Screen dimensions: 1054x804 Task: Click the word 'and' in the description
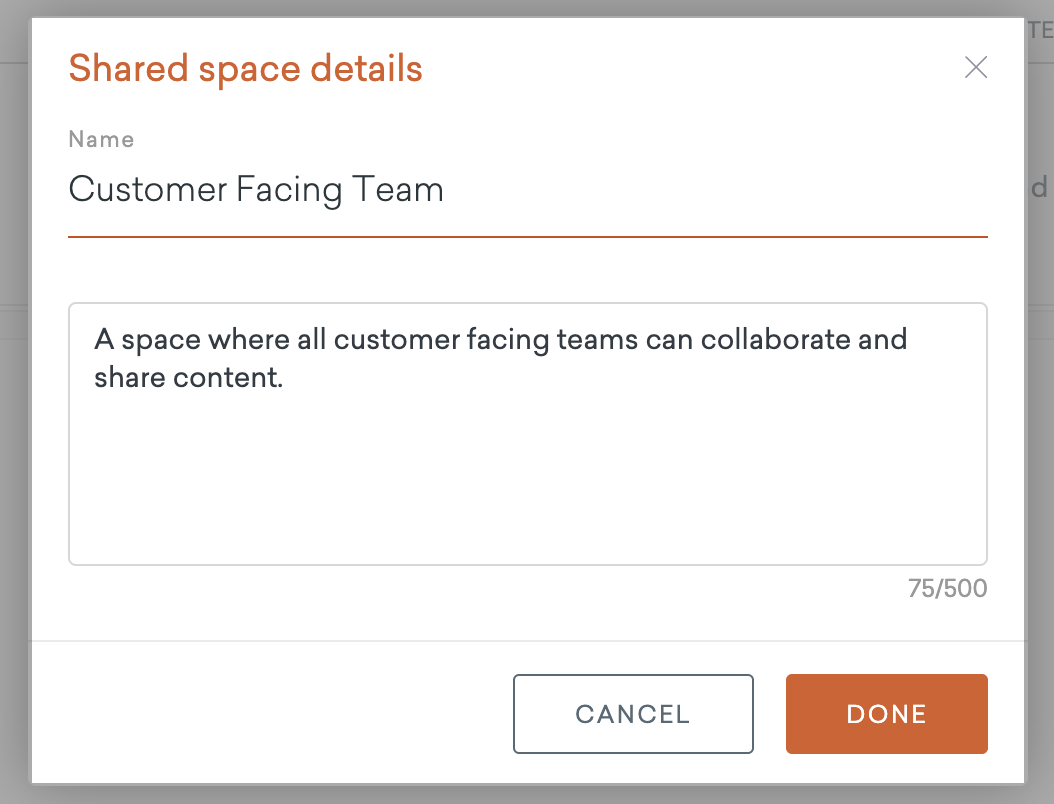pos(881,339)
